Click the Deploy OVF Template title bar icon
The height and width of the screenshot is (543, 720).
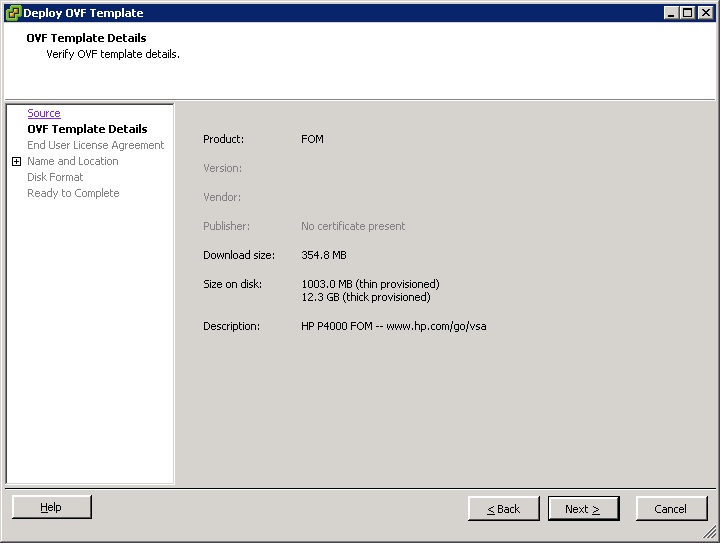pos(13,13)
